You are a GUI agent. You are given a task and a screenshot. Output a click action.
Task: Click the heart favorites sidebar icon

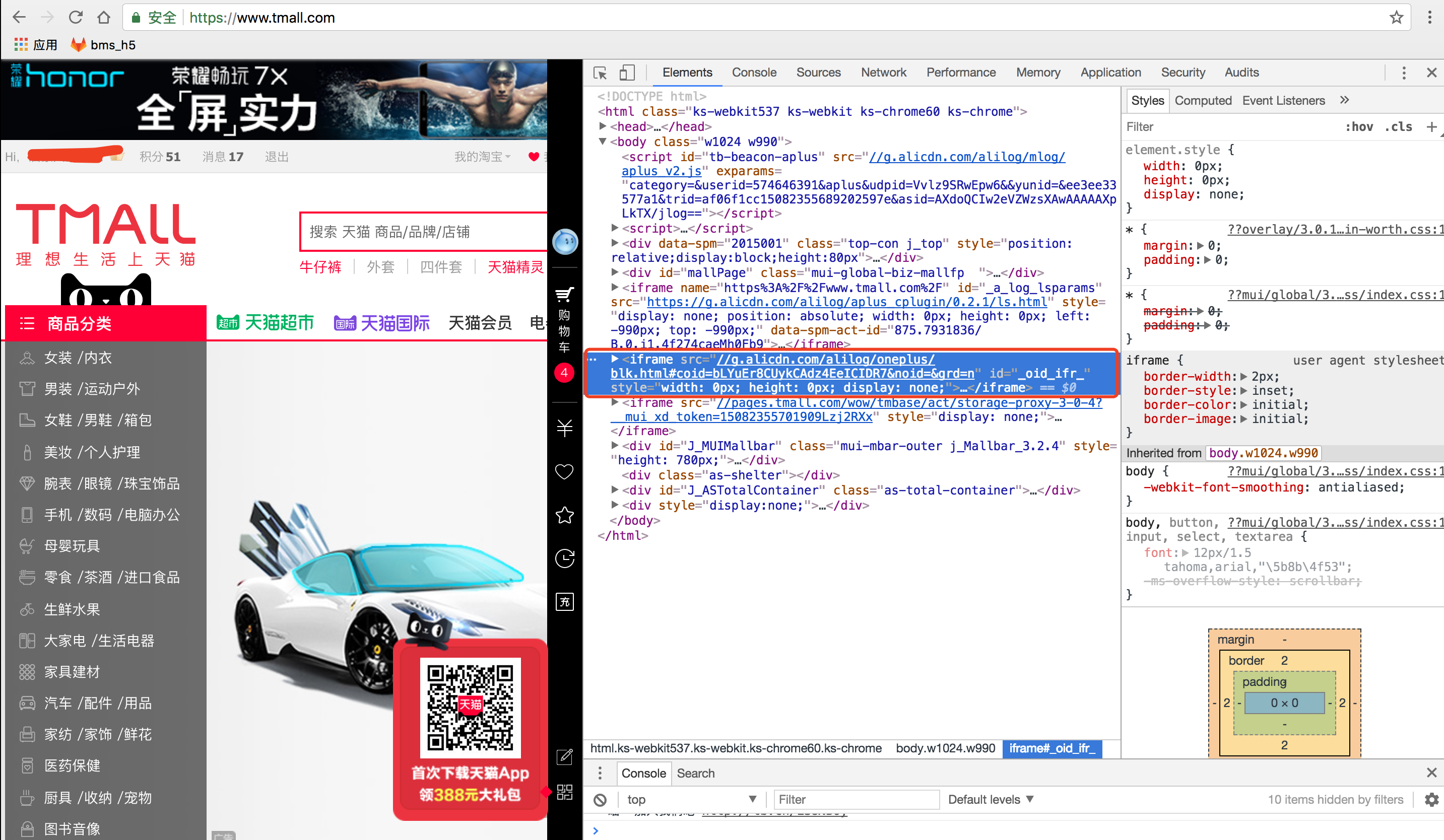[x=564, y=472]
